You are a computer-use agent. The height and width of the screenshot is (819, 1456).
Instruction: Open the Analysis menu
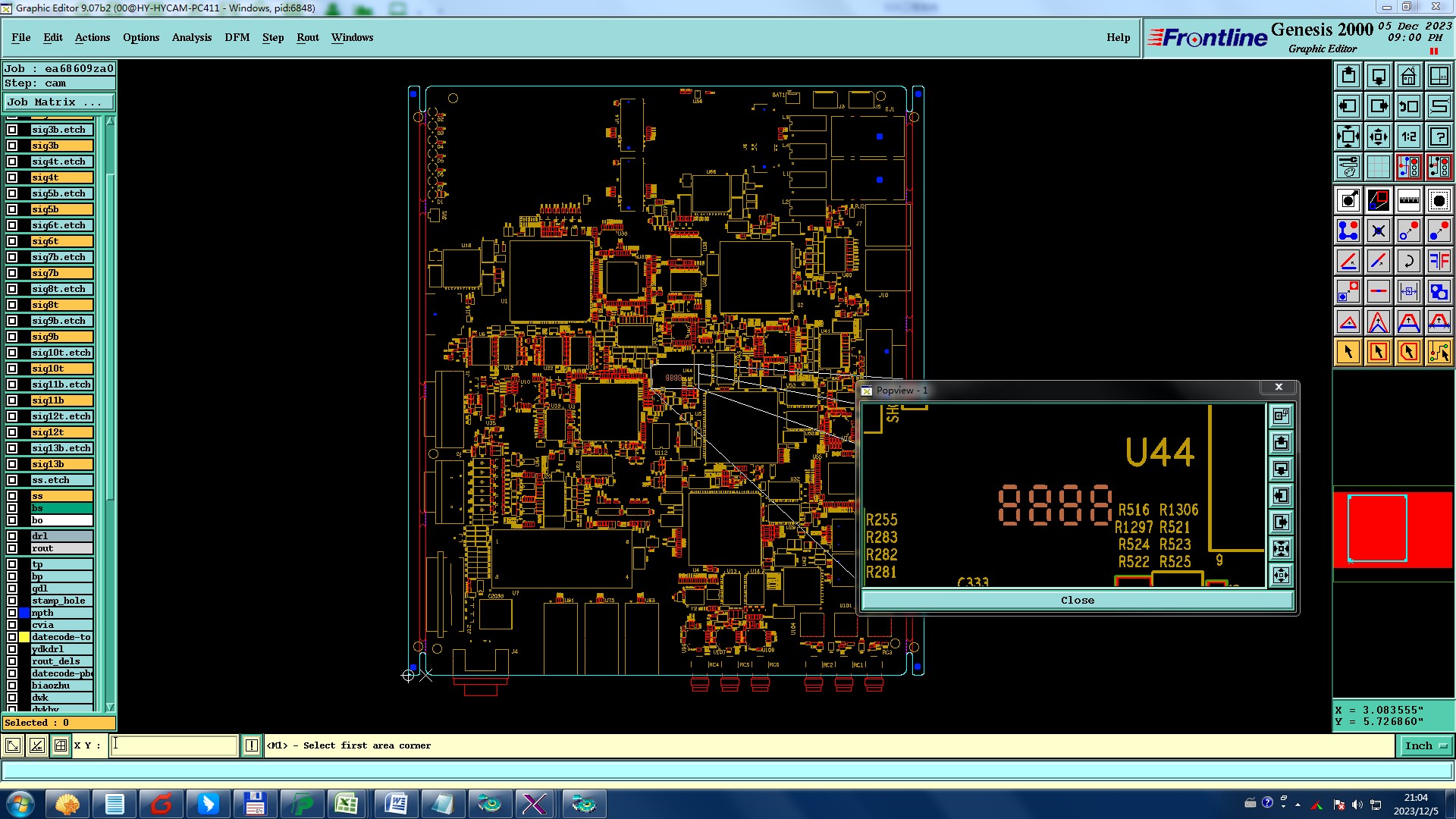[x=191, y=37]
